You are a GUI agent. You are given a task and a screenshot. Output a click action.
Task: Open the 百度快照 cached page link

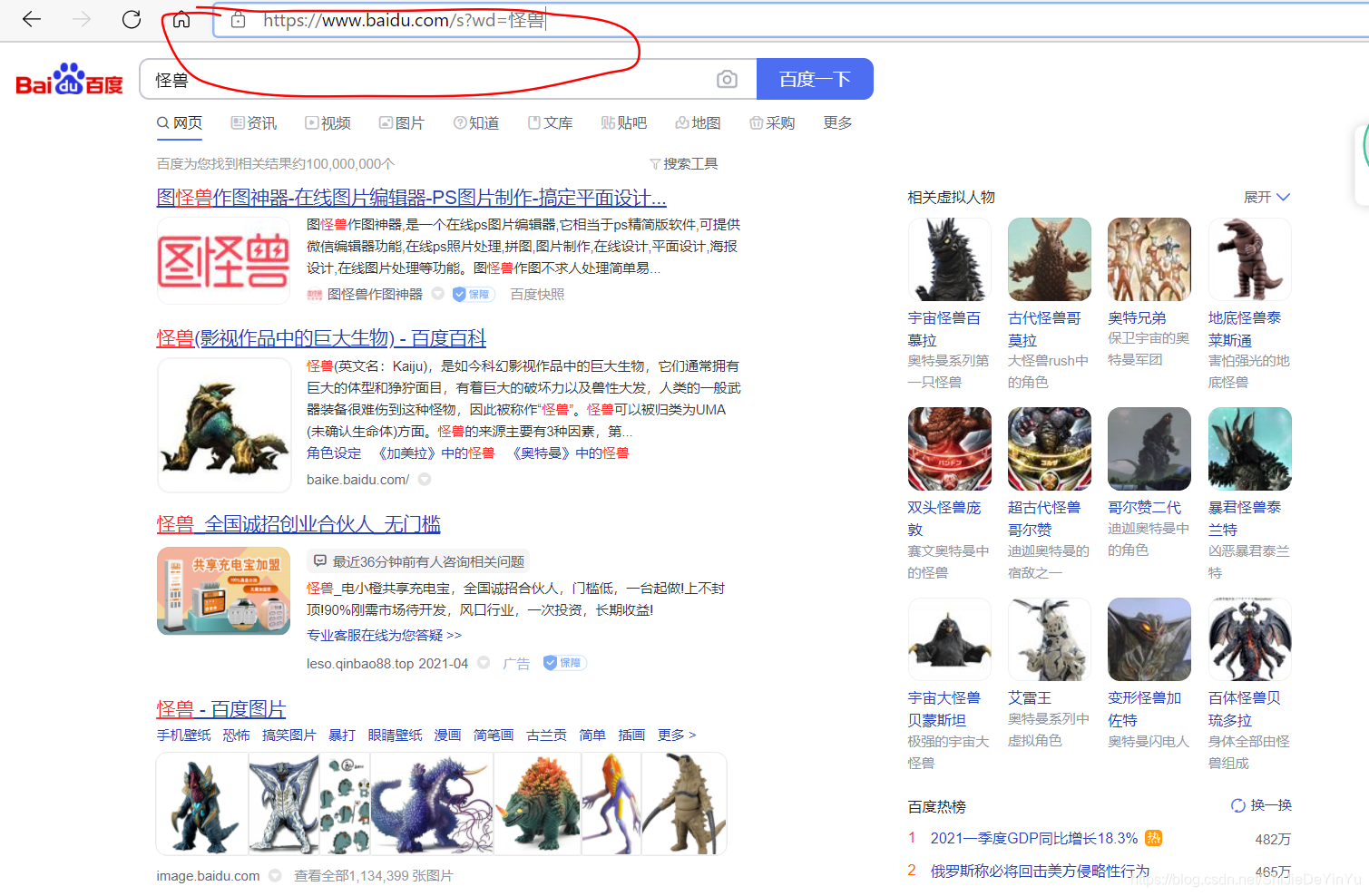tap(537, 294)
